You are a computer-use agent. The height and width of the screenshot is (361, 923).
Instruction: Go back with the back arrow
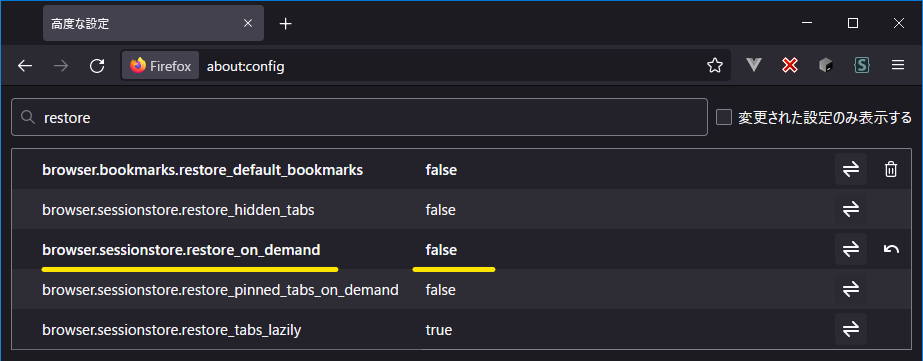(25, 65)
